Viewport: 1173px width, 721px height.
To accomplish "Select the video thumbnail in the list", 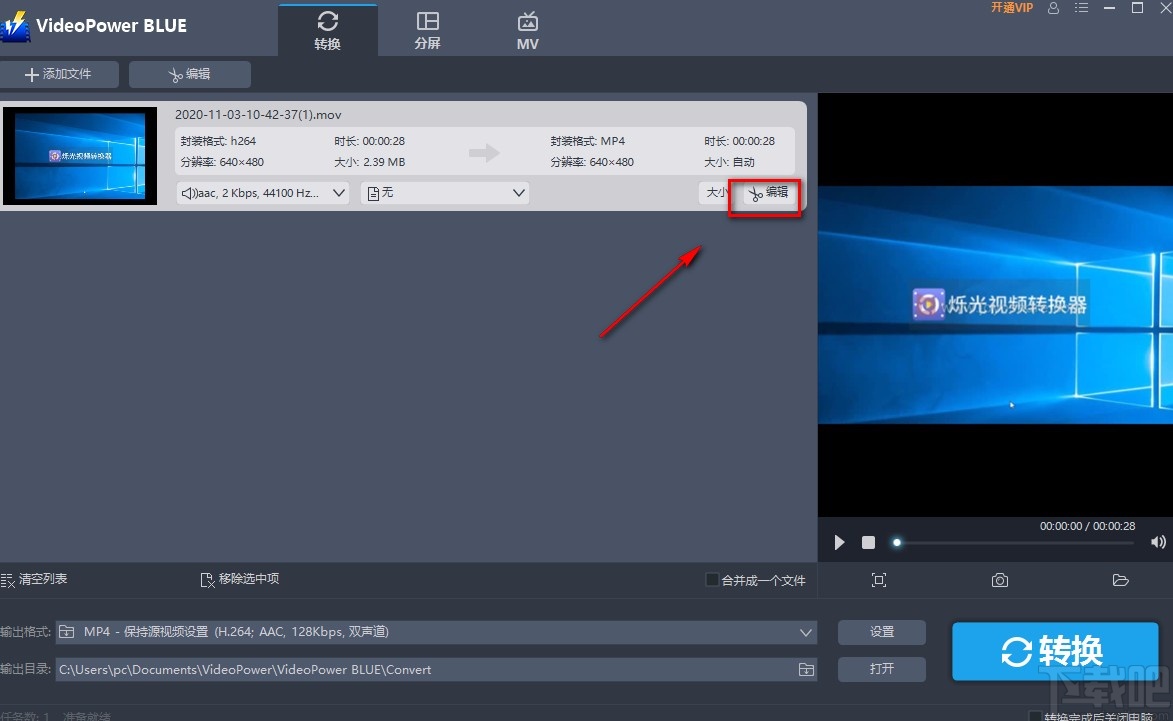I will tap(80, 155).
